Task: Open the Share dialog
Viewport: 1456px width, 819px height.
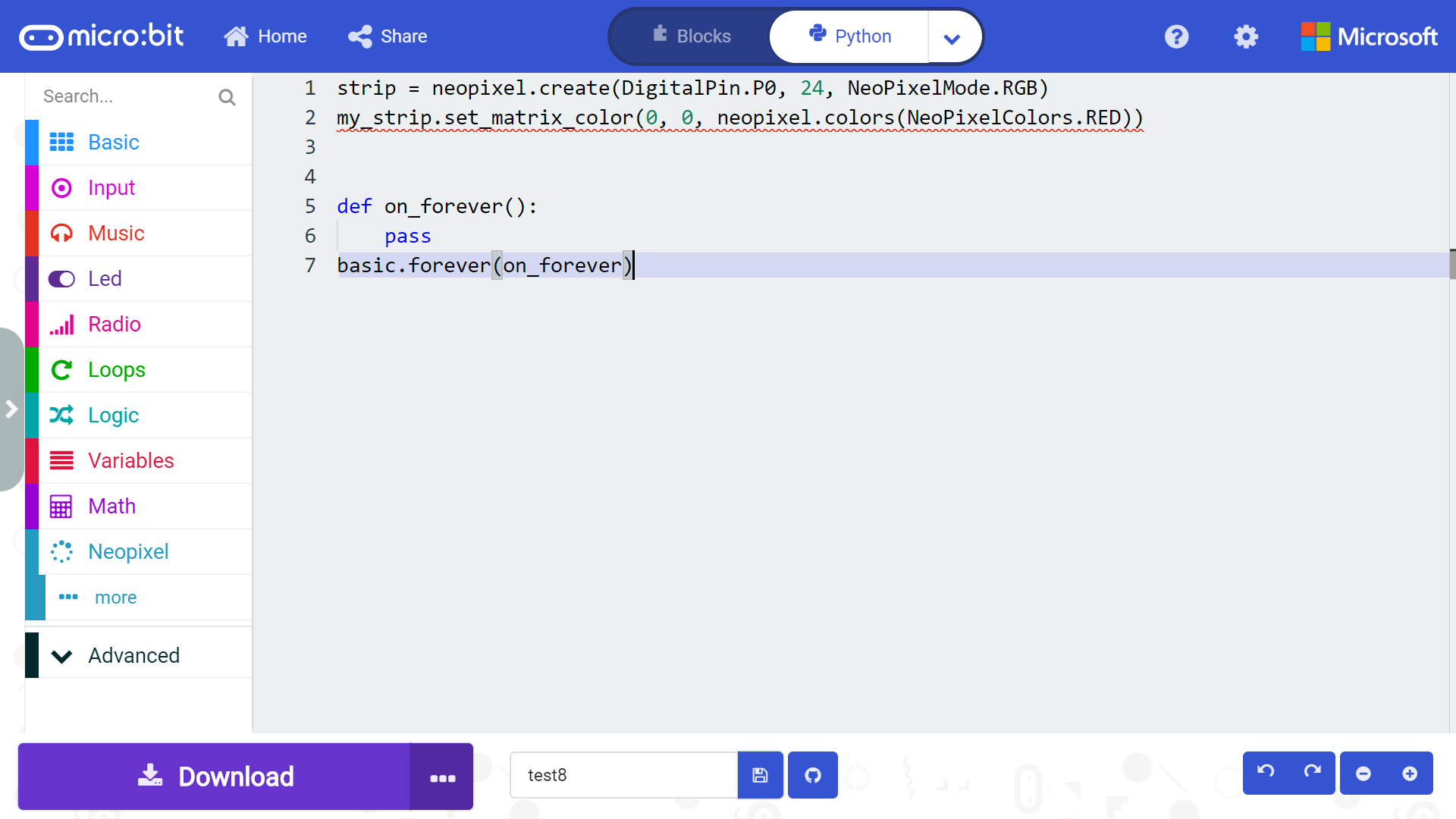Action: (387, 36)
